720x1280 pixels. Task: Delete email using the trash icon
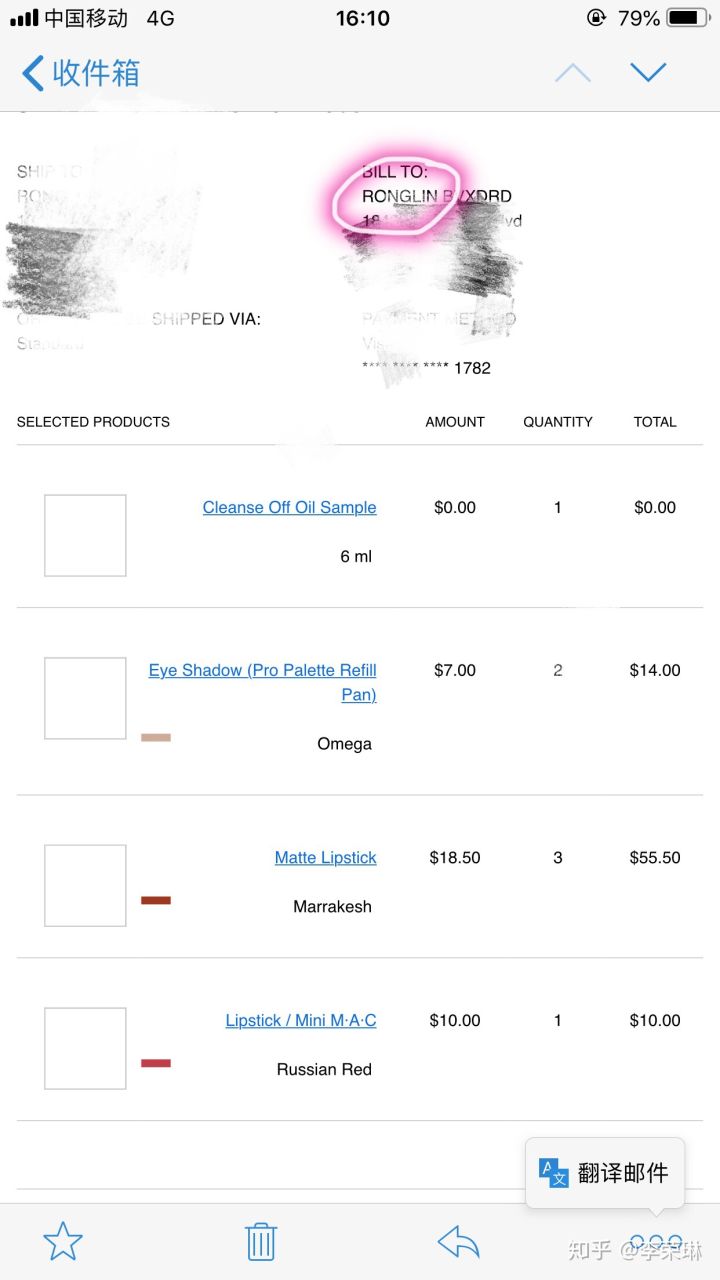(x=261, y=1241)
